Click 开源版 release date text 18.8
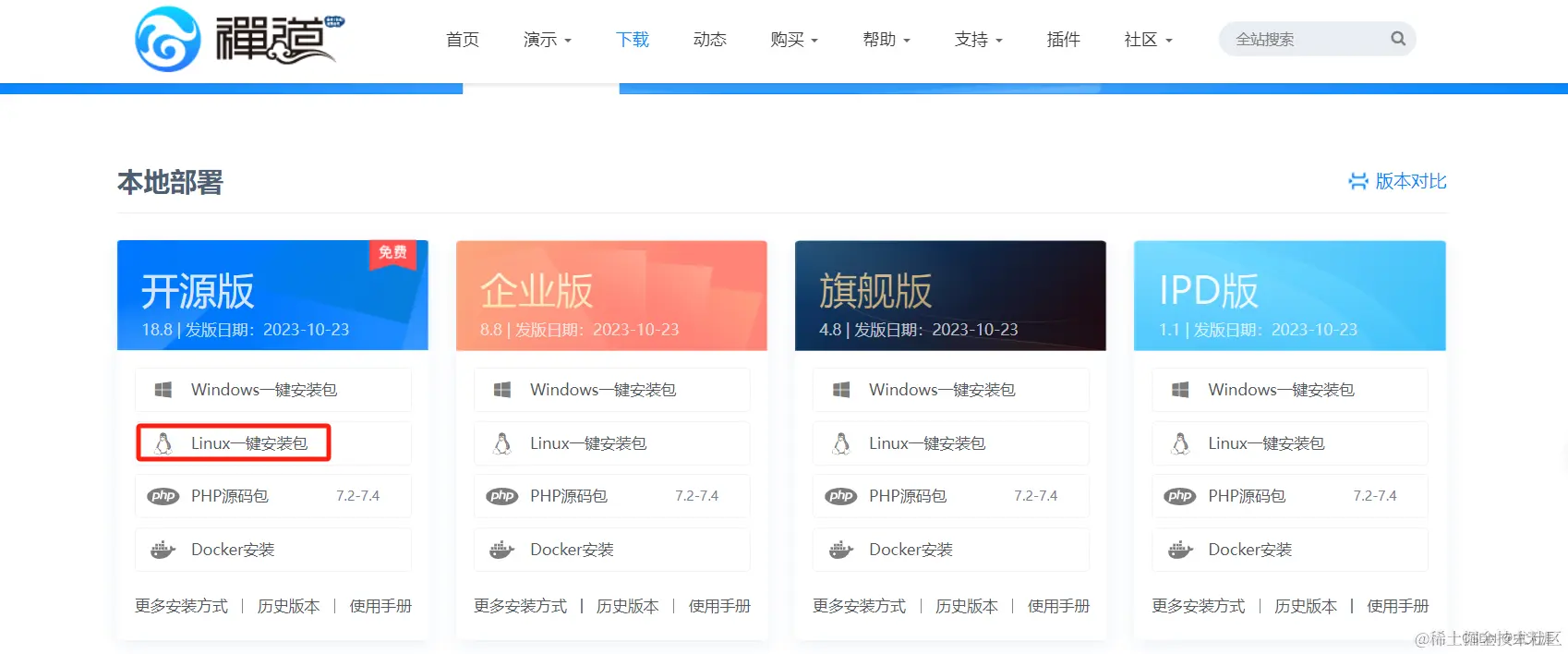1568x654 pixels. coord(245,330)
